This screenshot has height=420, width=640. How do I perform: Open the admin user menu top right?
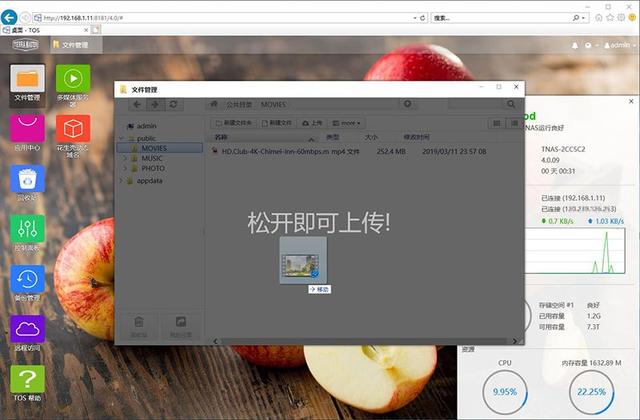620,45
